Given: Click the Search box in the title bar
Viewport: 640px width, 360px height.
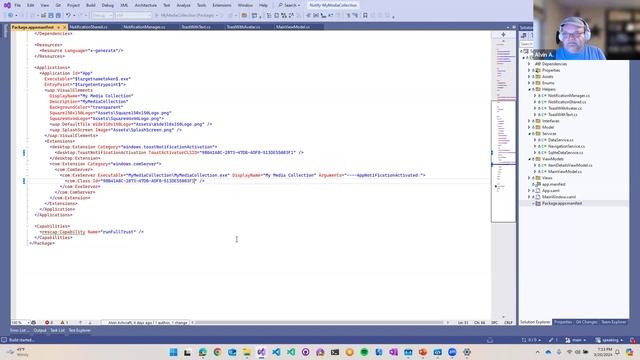Looking at the screenshot, I should pos(289,5).
